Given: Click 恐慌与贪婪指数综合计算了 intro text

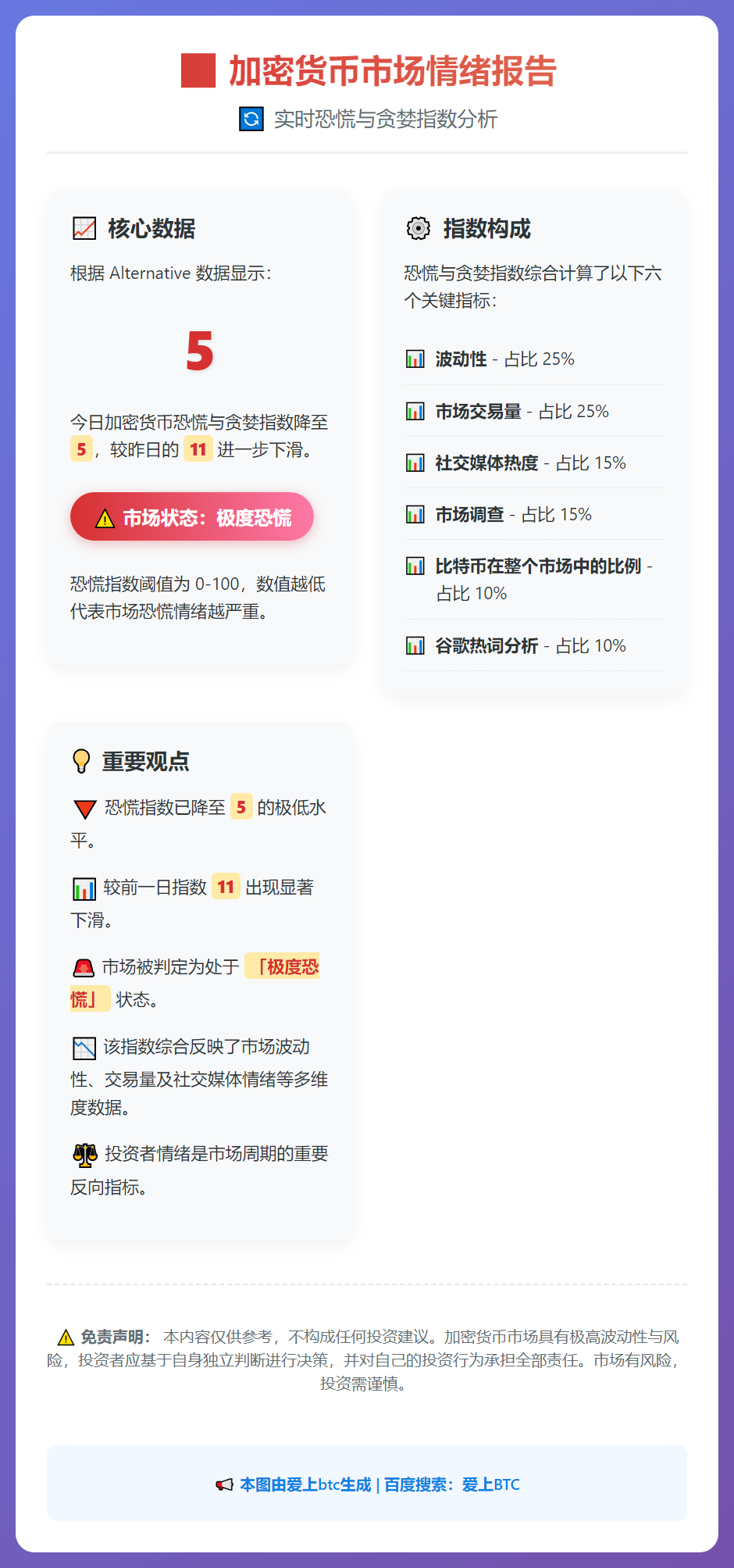Looking at the screenshot, I should (x=533, y=287).
